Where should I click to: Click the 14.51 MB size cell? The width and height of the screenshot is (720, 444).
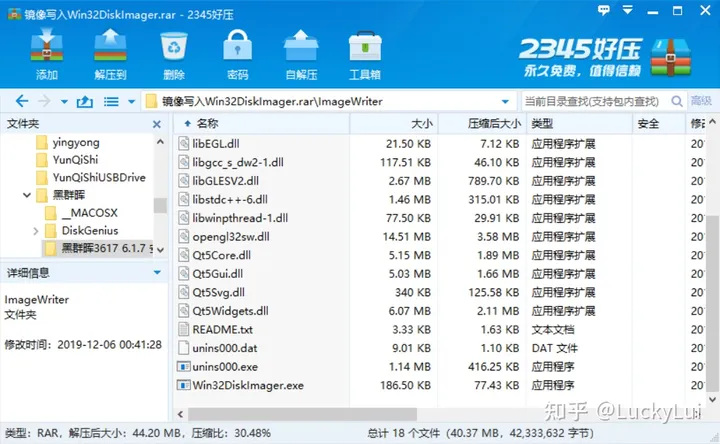(407, 236)
